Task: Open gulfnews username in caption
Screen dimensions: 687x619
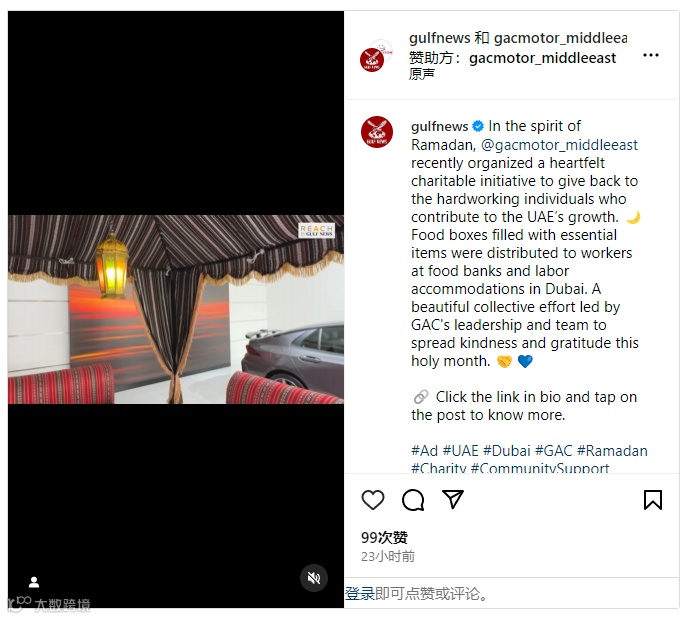Action: click(439, 126)
